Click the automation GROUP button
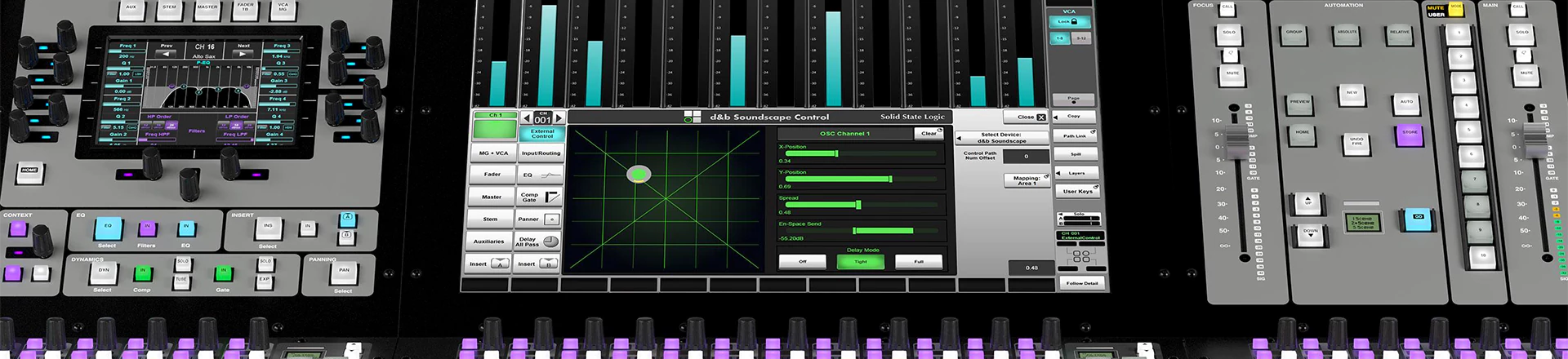 pos(1294,34)
